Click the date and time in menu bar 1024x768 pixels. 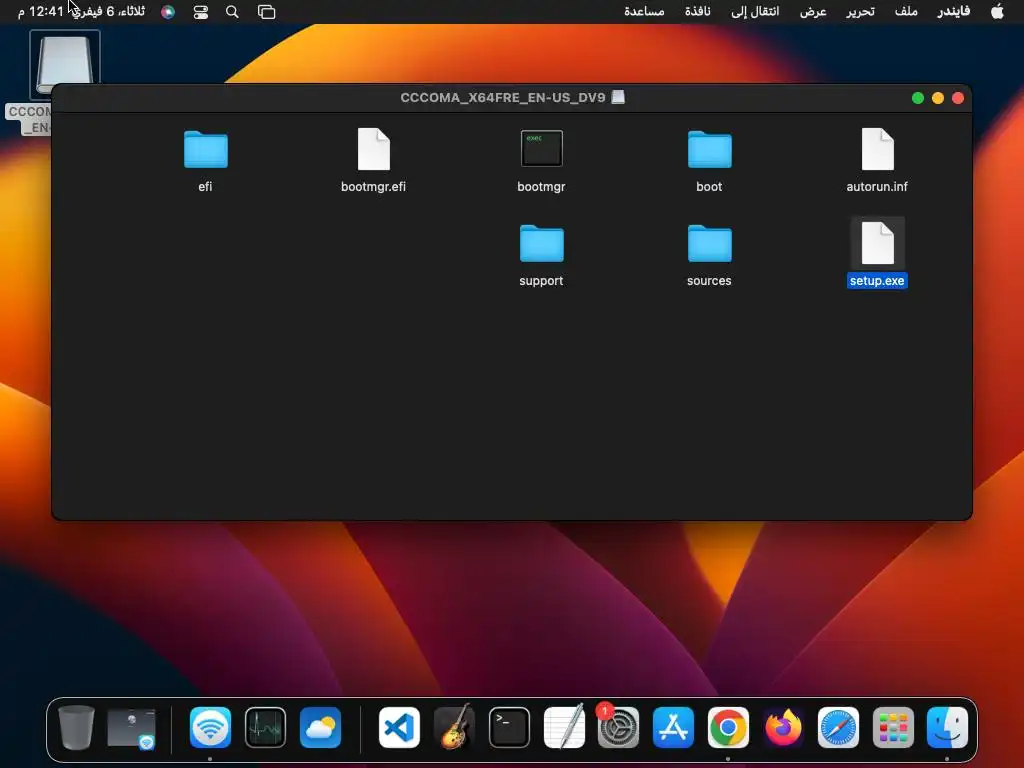point(81,12)
